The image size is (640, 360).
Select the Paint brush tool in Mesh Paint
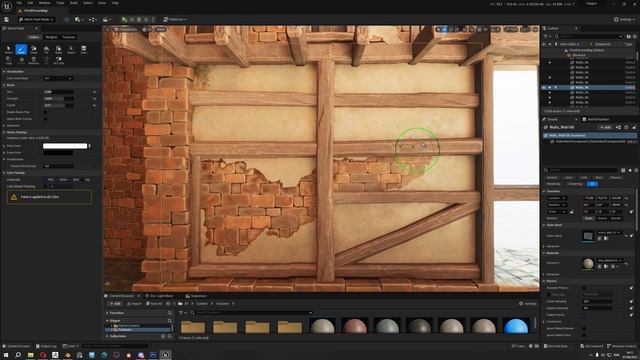[21, 49]
